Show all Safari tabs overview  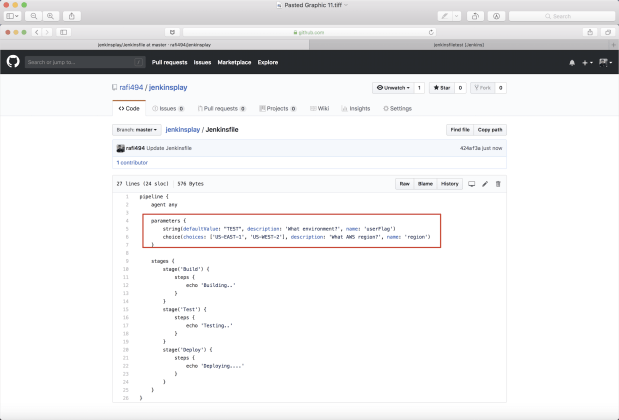[608, 32]
